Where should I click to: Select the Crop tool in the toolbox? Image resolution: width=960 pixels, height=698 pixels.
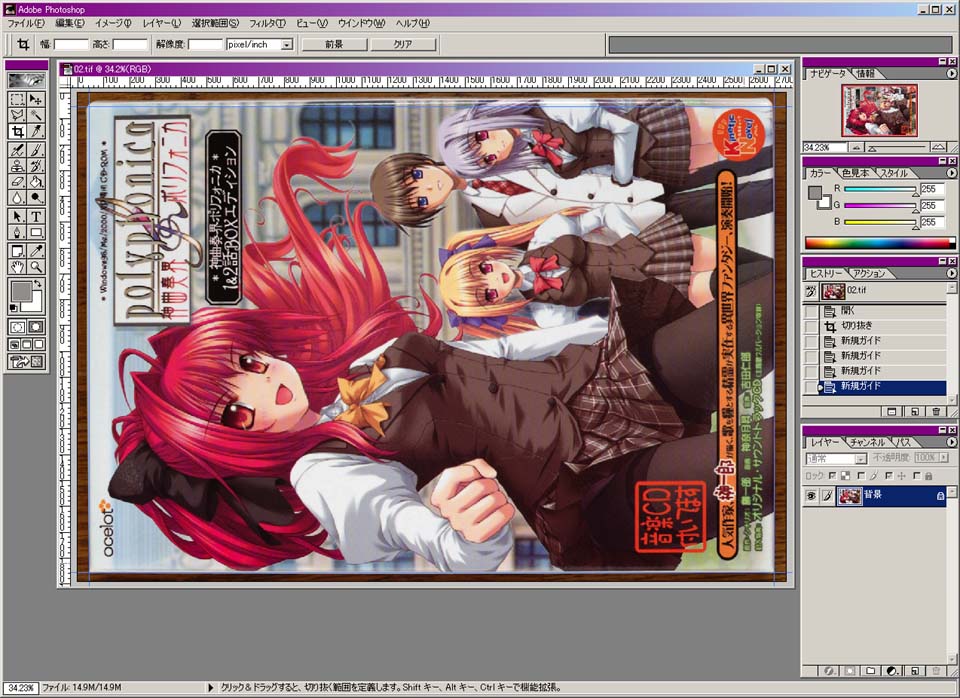coord(17,131)
